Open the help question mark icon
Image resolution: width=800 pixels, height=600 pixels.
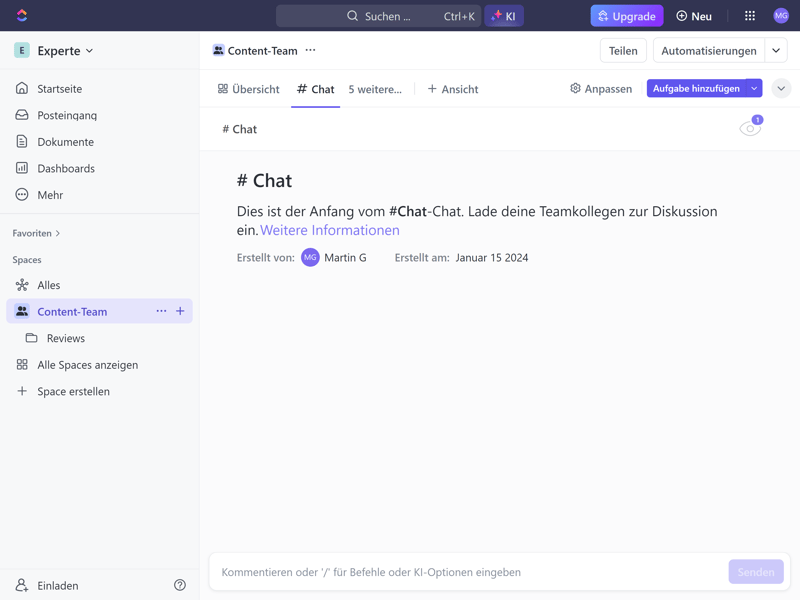coord(180,585)
